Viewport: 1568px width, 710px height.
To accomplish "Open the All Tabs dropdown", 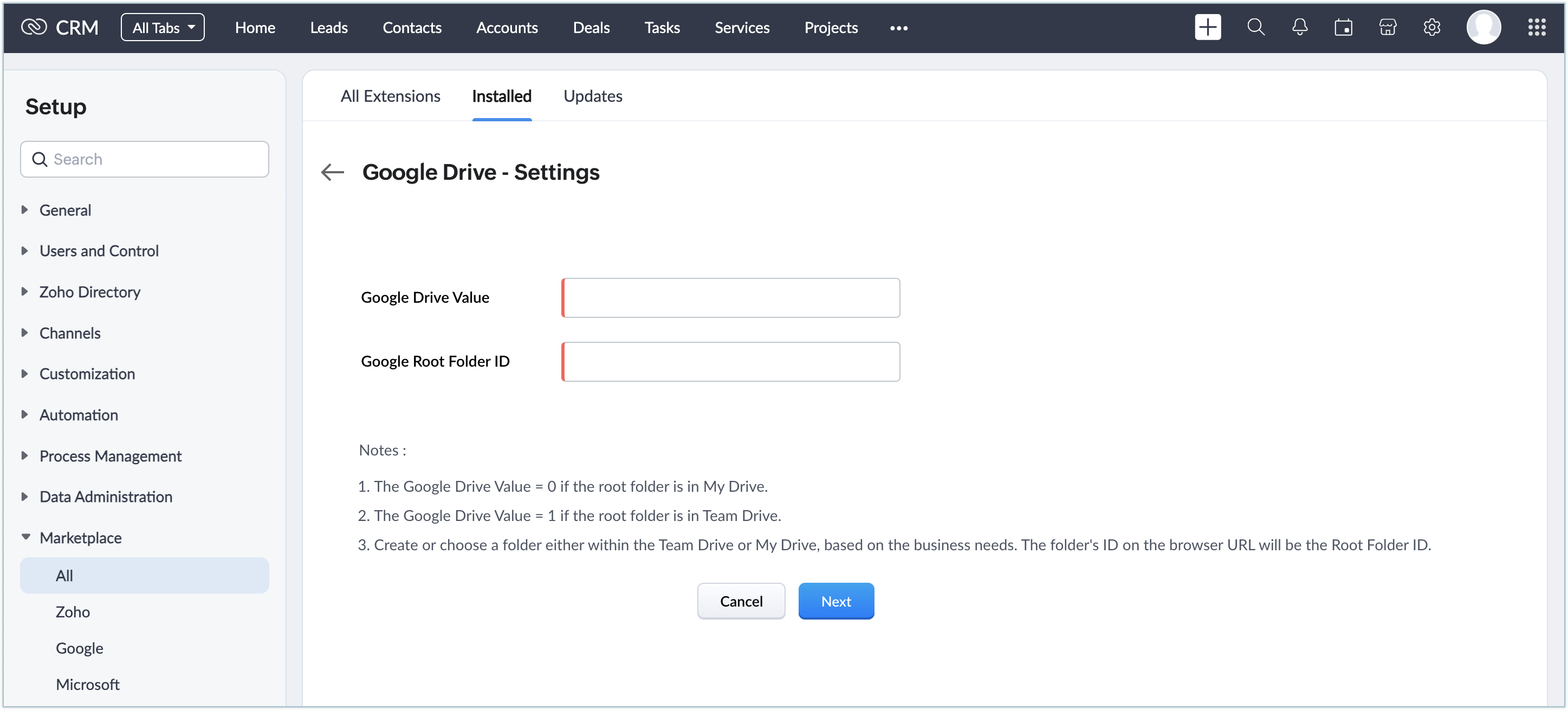I will [x=163, y=28].
